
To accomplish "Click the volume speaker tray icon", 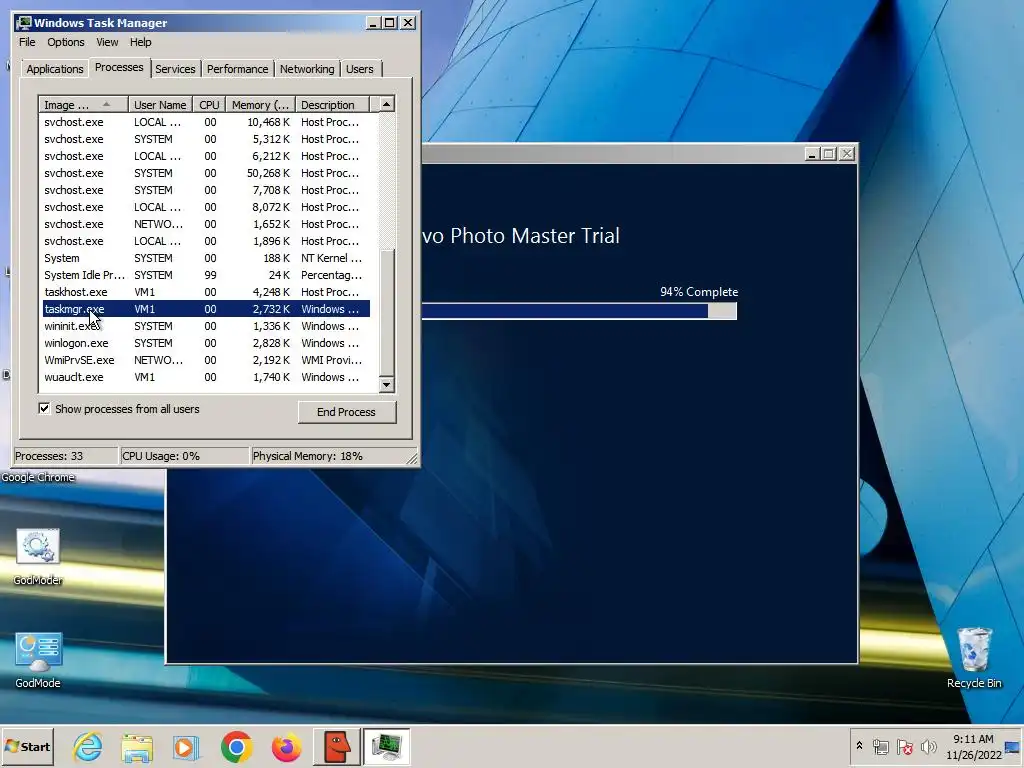I will [x=928, y=746].
